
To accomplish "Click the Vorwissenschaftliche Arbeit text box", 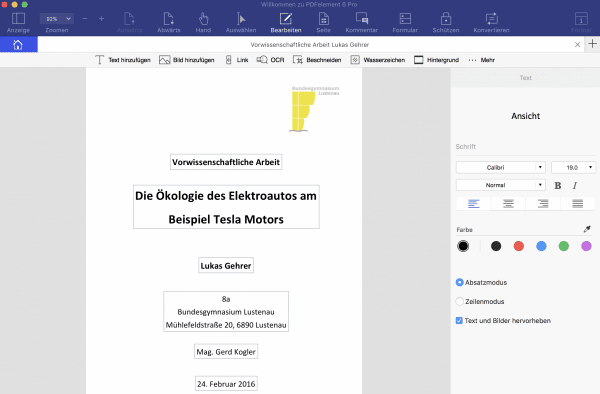I will (x=226, y=162).
